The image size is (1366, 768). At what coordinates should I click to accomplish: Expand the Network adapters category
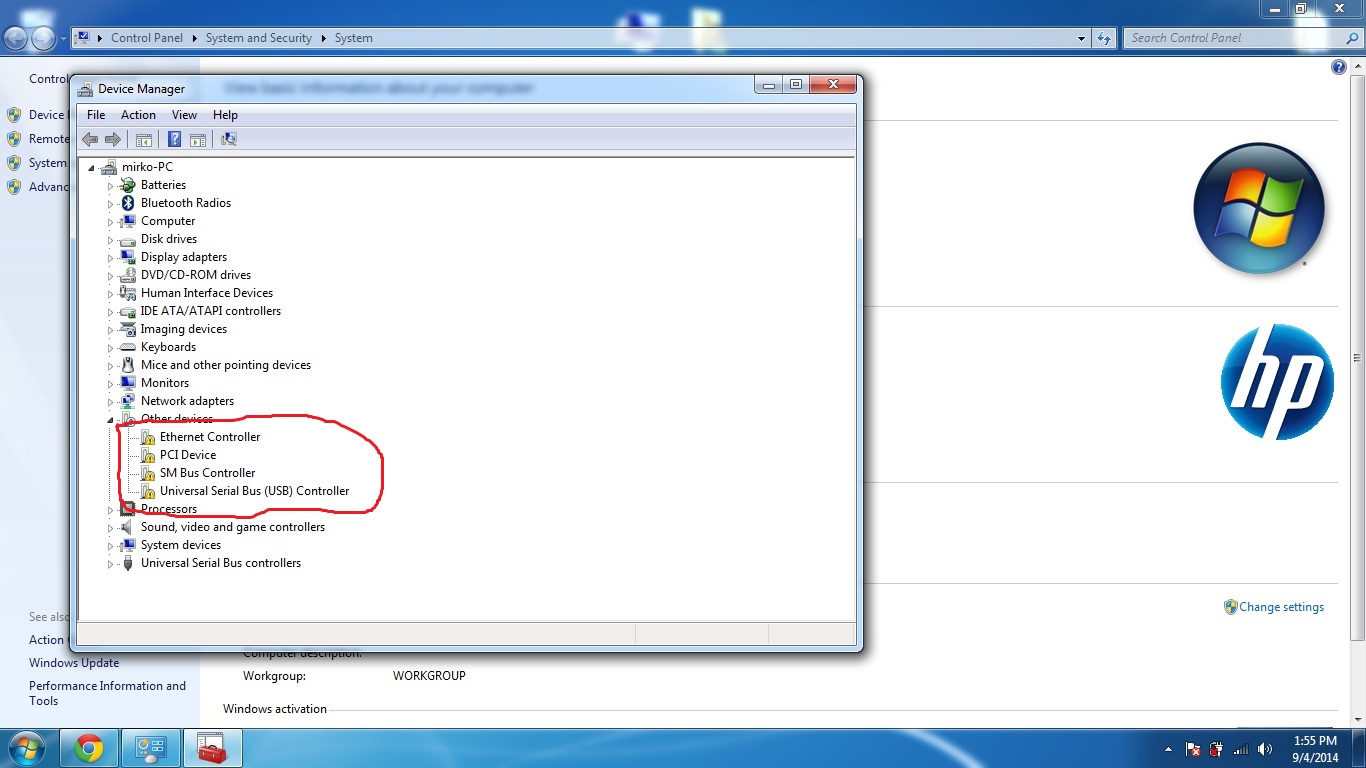point(111,401)
